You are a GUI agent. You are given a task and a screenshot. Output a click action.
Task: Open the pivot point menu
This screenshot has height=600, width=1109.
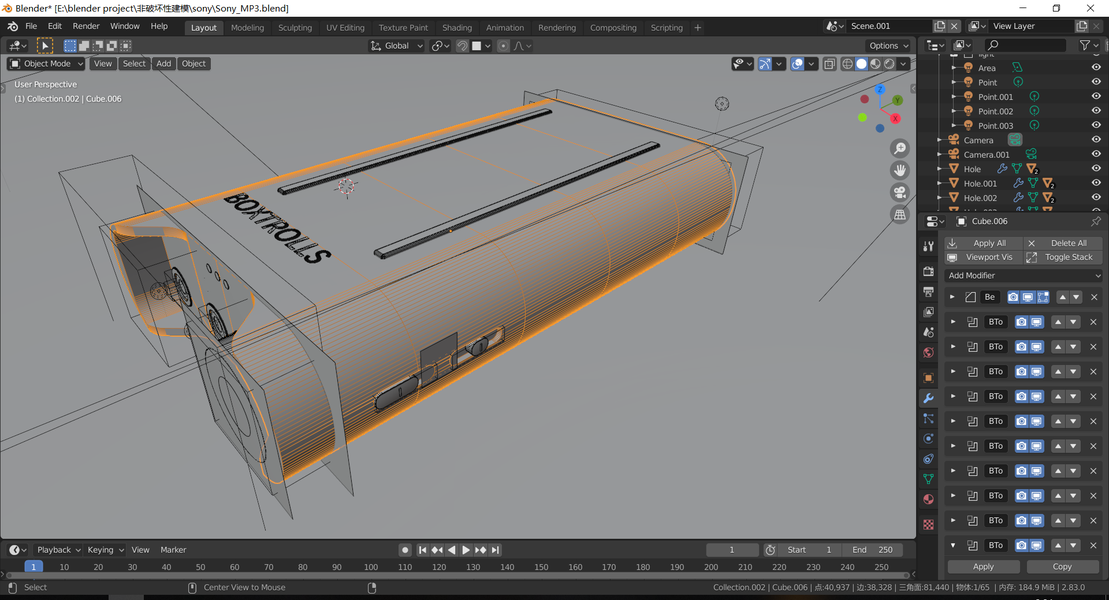441,45
